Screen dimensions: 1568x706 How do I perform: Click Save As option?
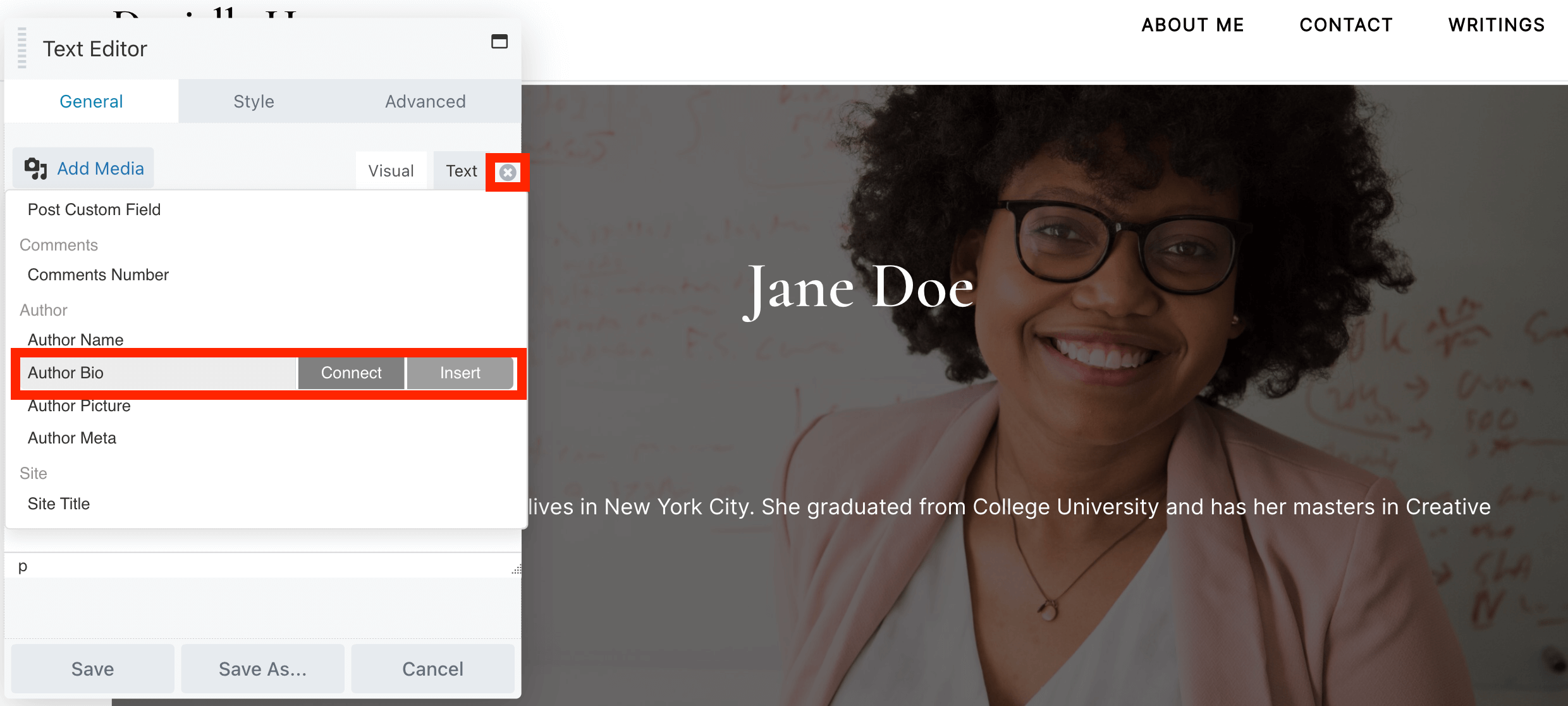(x=263, y=669)
